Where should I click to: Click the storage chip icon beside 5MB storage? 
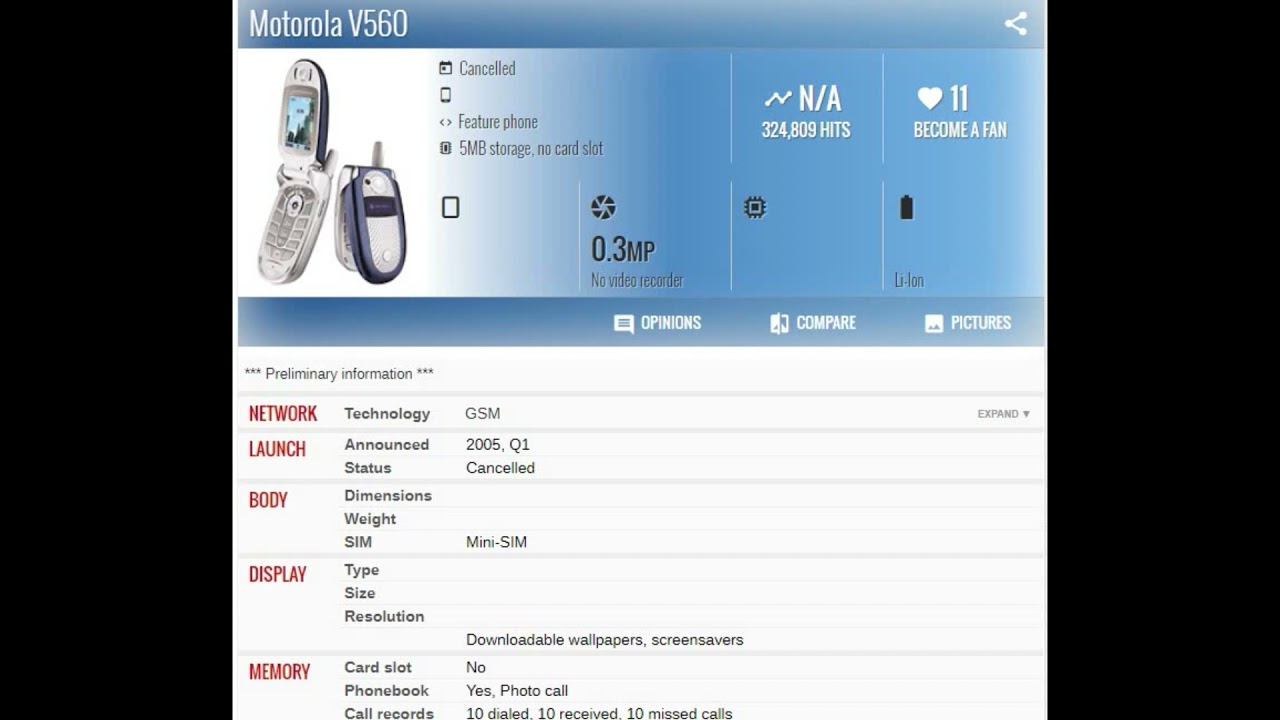click(x=445, y=148)
